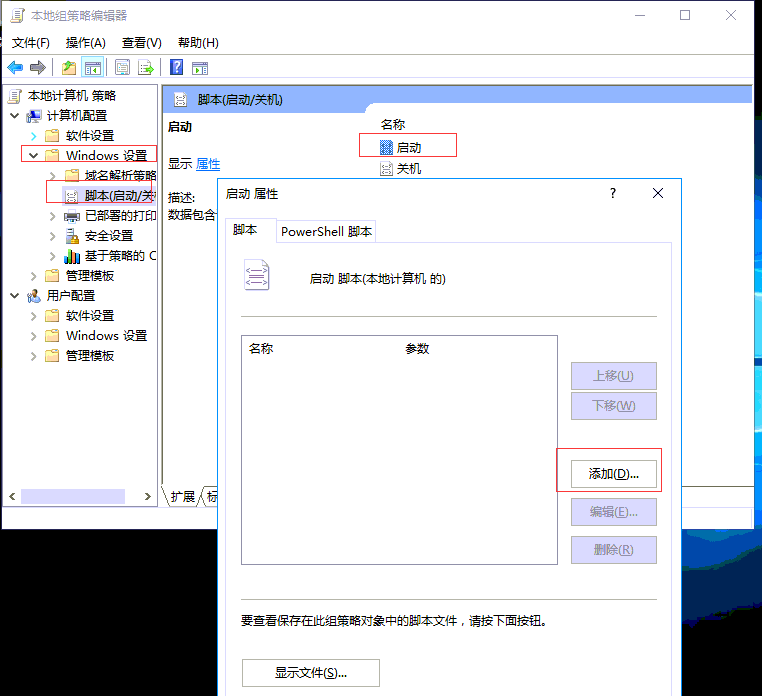
Task: Expand 软件设置 under 计算机配置
Action: click(x=33, y=136)
